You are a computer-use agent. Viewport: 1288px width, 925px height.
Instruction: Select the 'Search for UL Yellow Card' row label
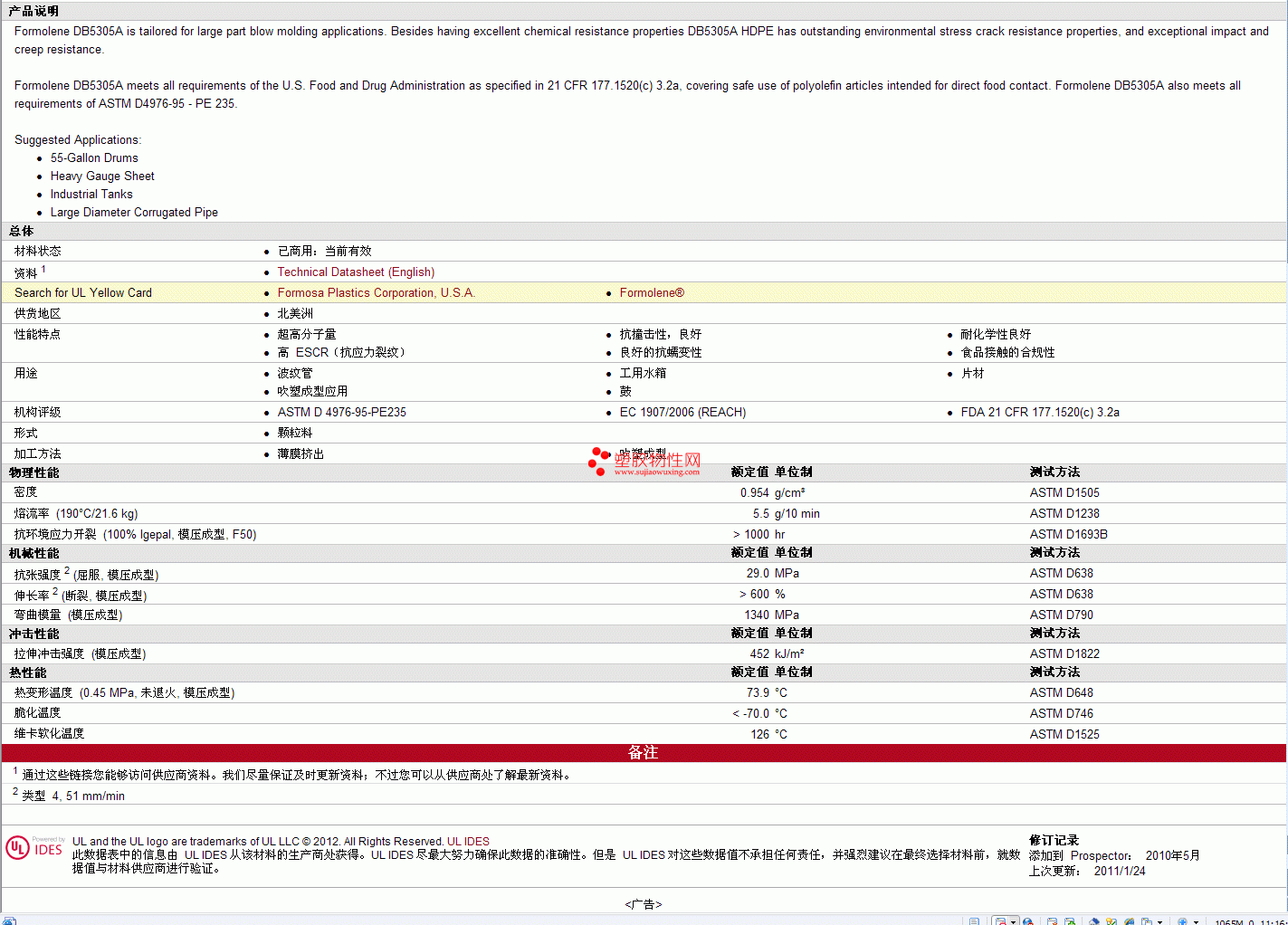tap(83, 293)
